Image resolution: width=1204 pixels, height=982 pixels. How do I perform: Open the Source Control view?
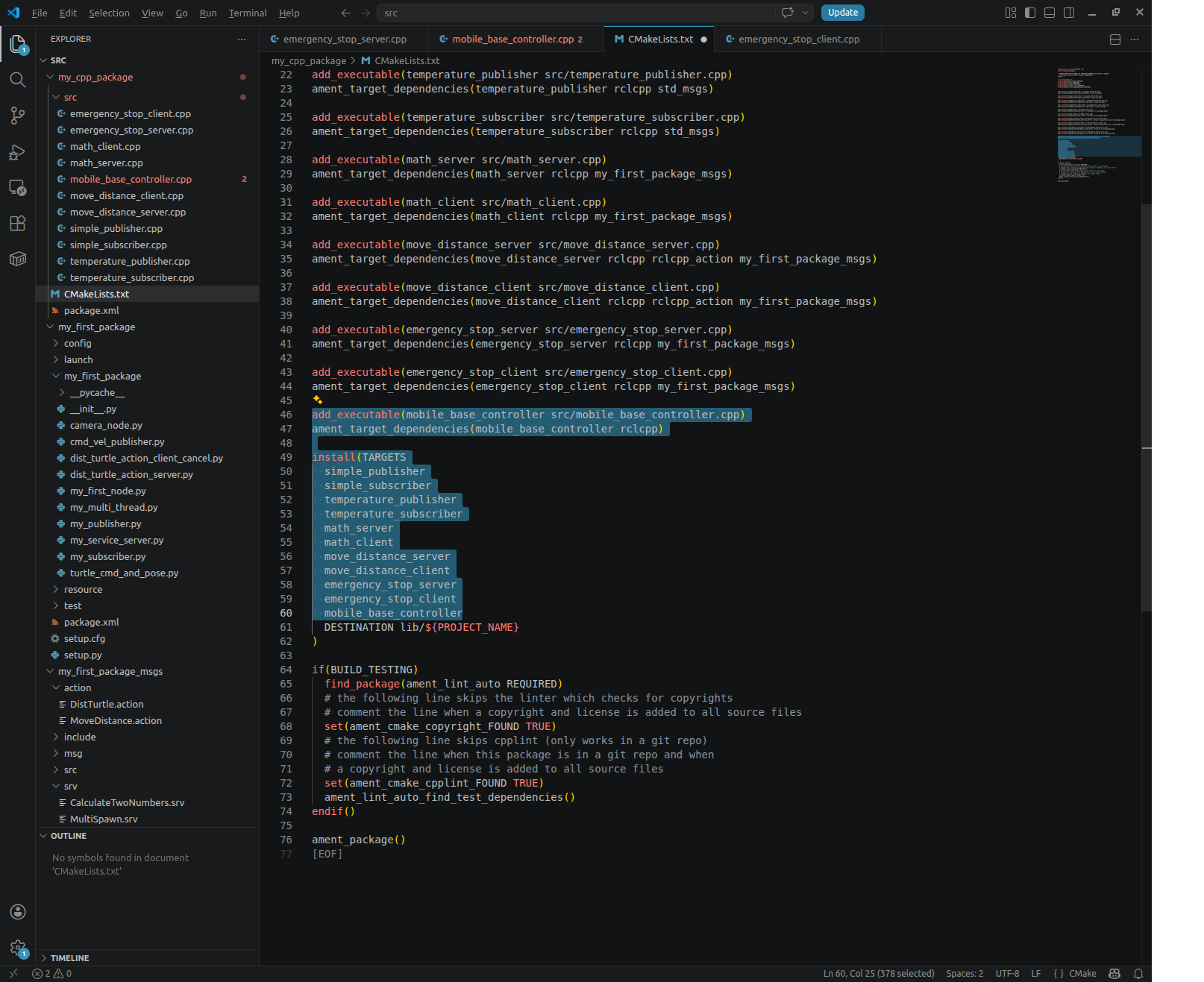coord(18,116)
